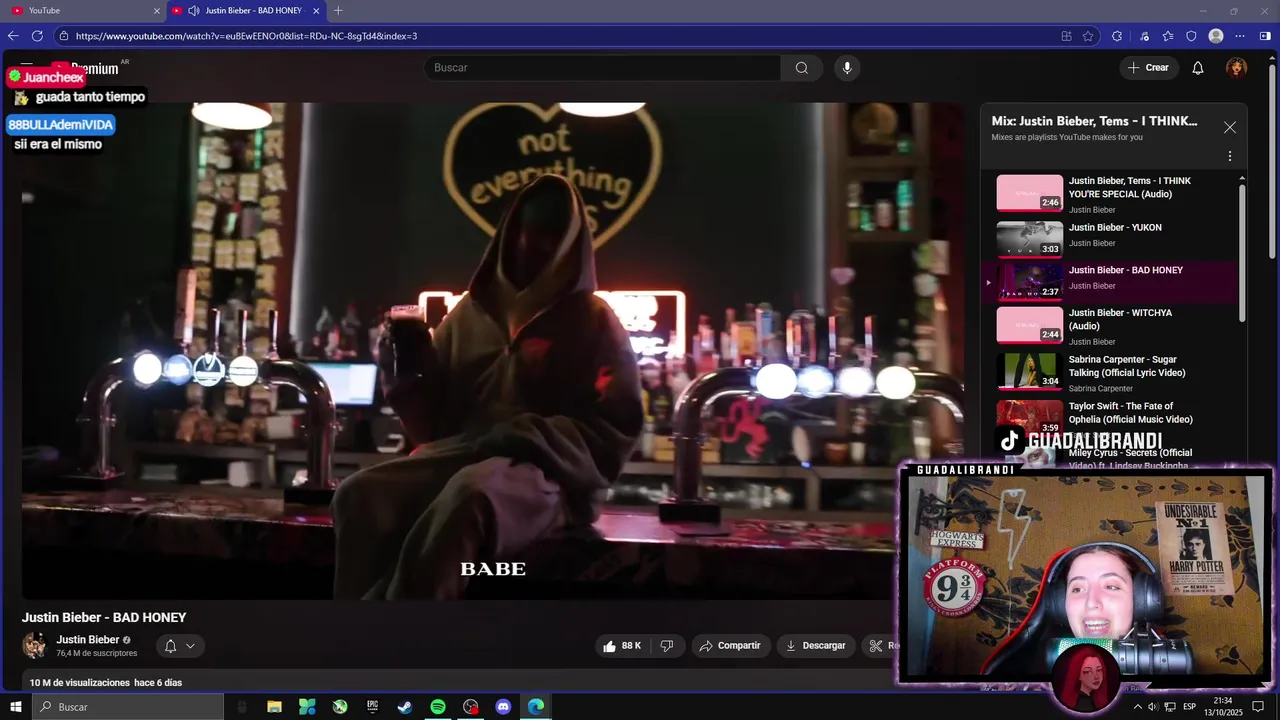
Task: Click the browser address bar URL
Action: coord(246,36)
